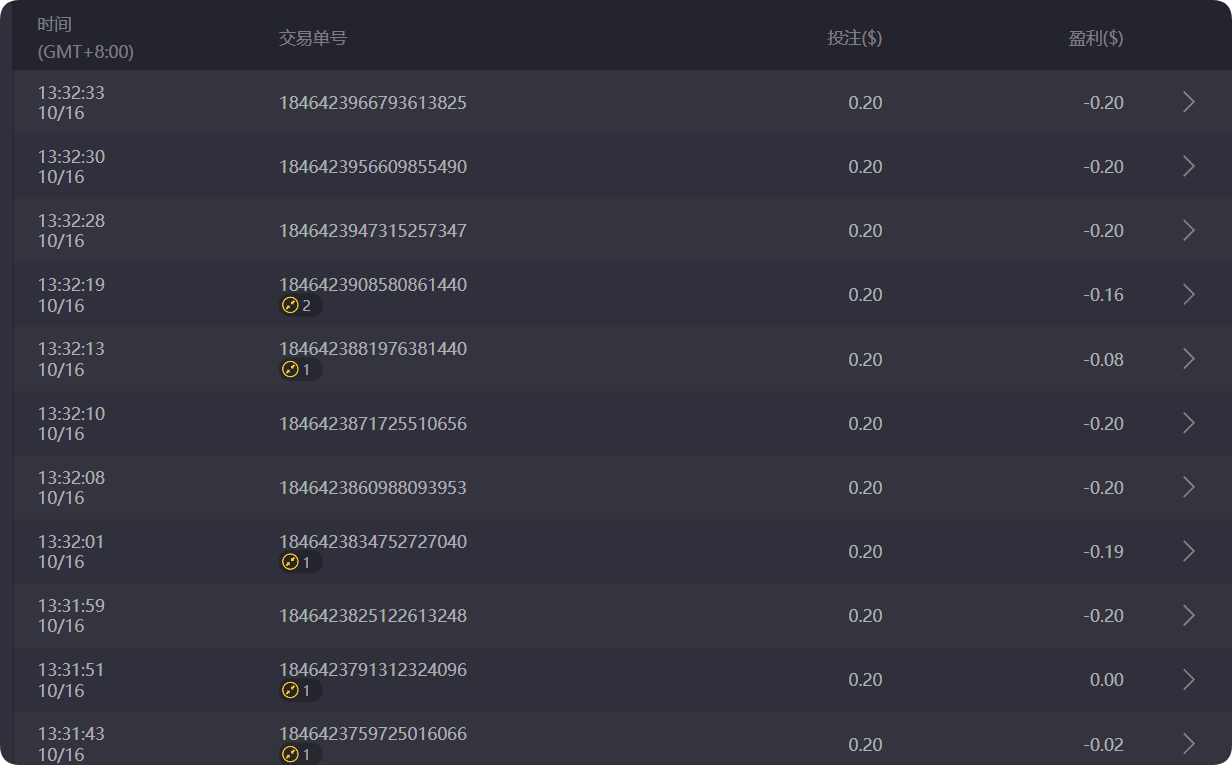Click order number 1846423871725510656
This screenshot has width=1232, height=765.
(372, 423)
